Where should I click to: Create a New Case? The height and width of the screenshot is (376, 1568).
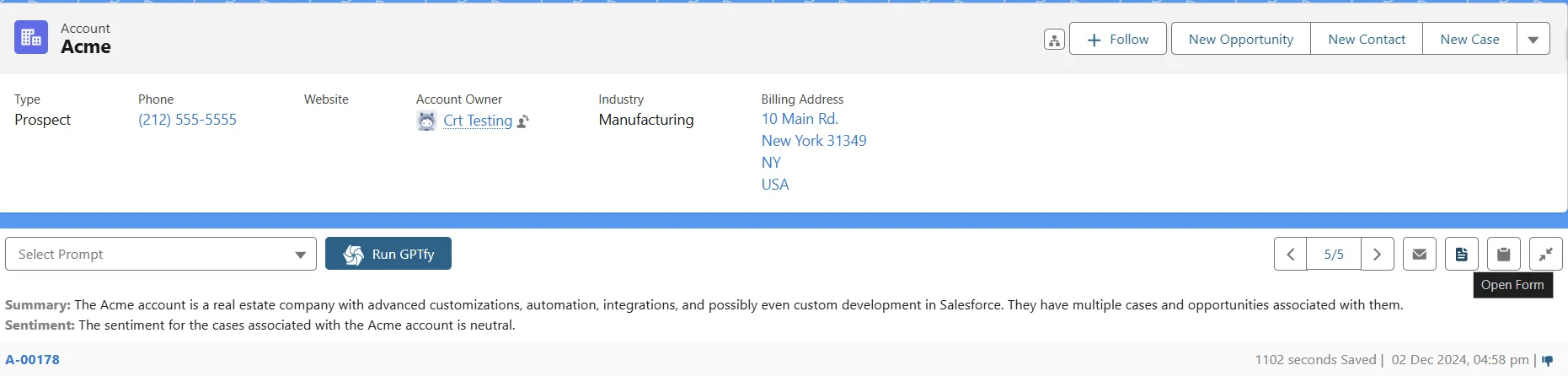coord(1469,40)
